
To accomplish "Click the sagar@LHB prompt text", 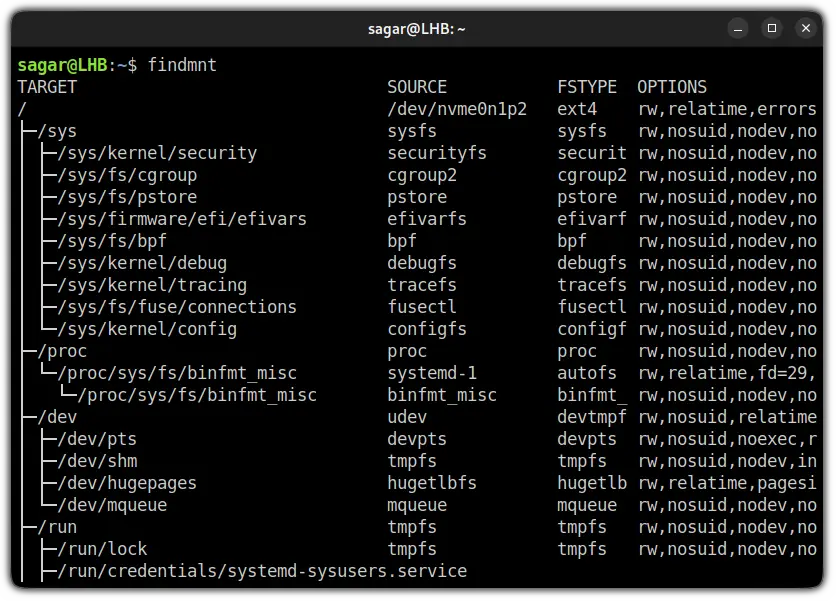I will tap(57, 64).
